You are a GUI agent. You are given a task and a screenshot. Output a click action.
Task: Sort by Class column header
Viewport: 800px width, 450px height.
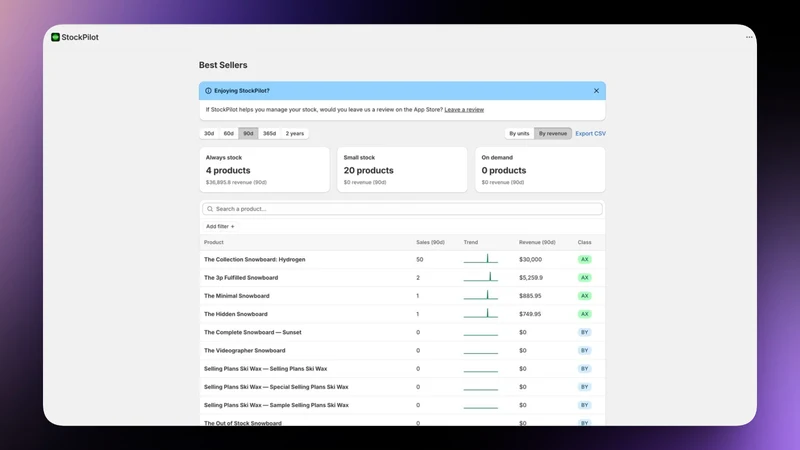click(x=584, y=242)
